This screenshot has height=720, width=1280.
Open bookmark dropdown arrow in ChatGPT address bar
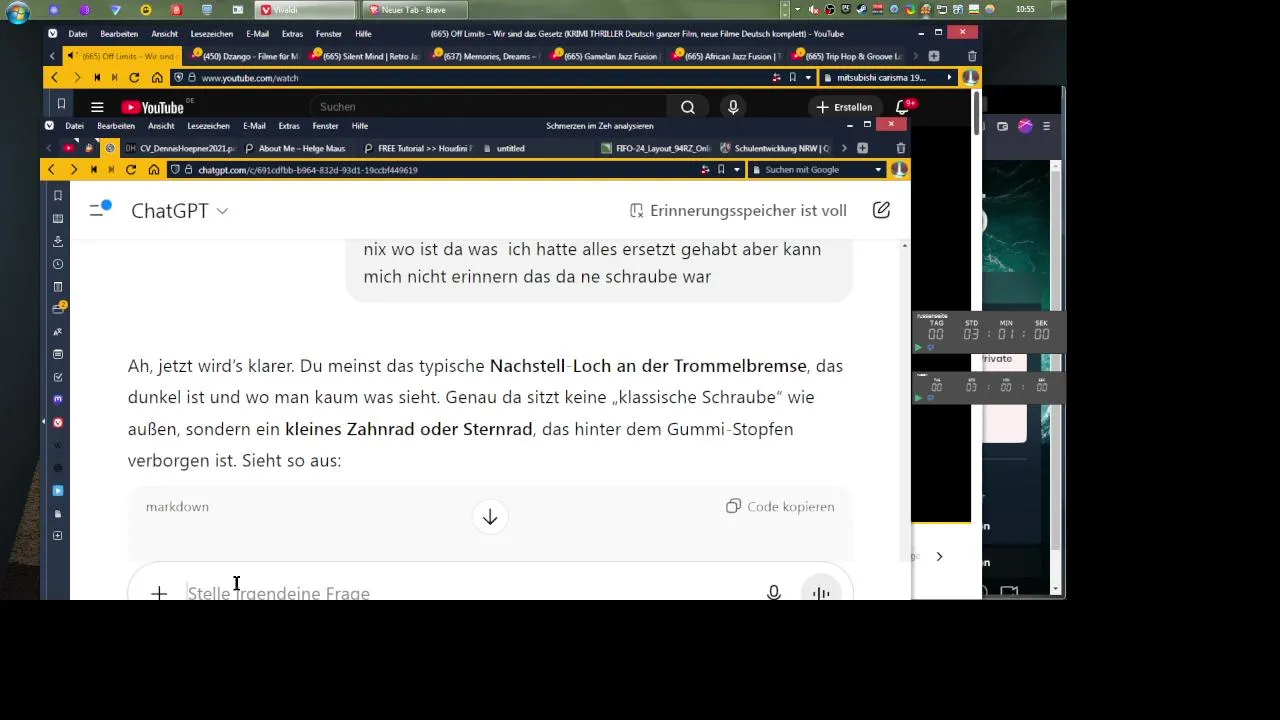pos(737,170)
